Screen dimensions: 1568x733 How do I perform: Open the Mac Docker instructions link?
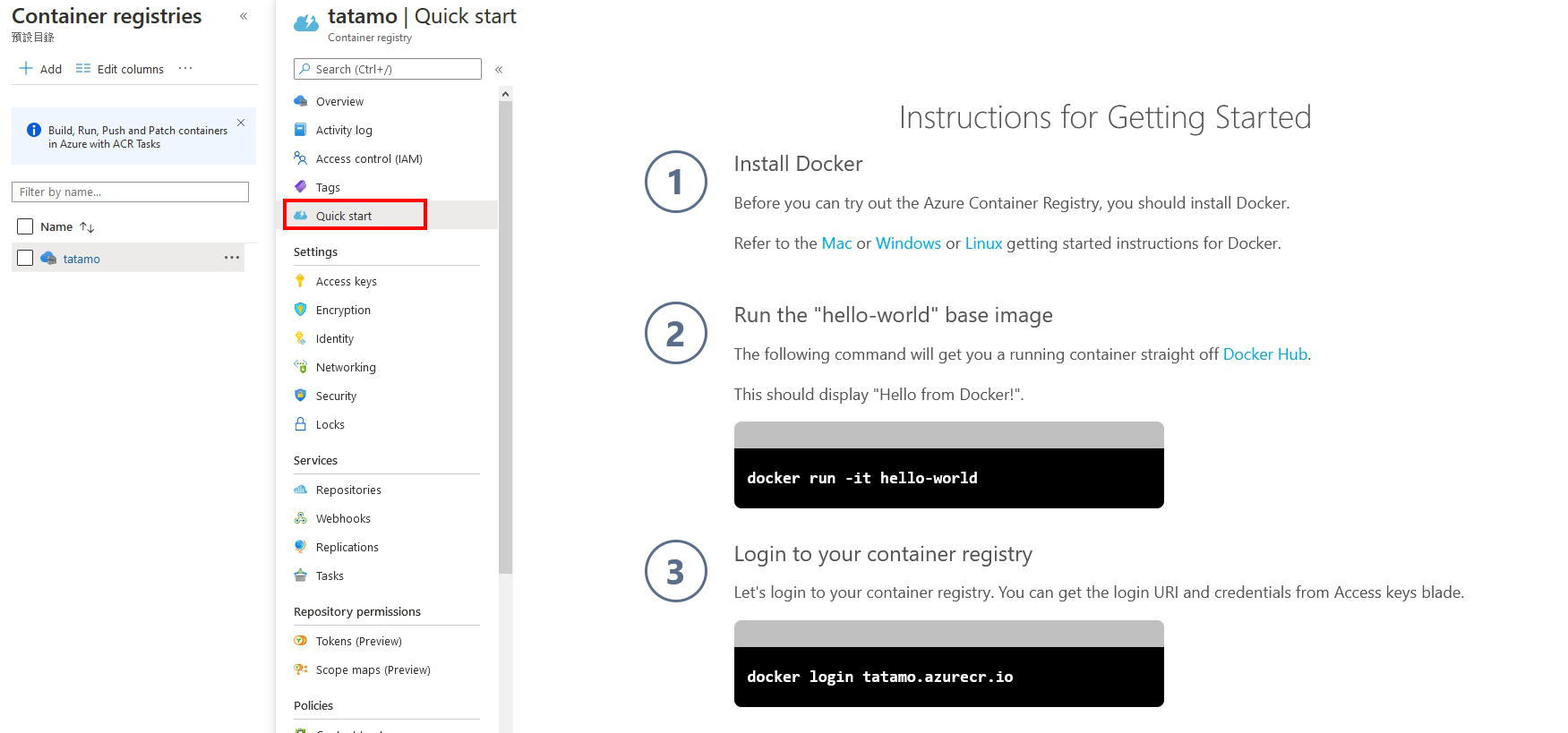(836, 243)
